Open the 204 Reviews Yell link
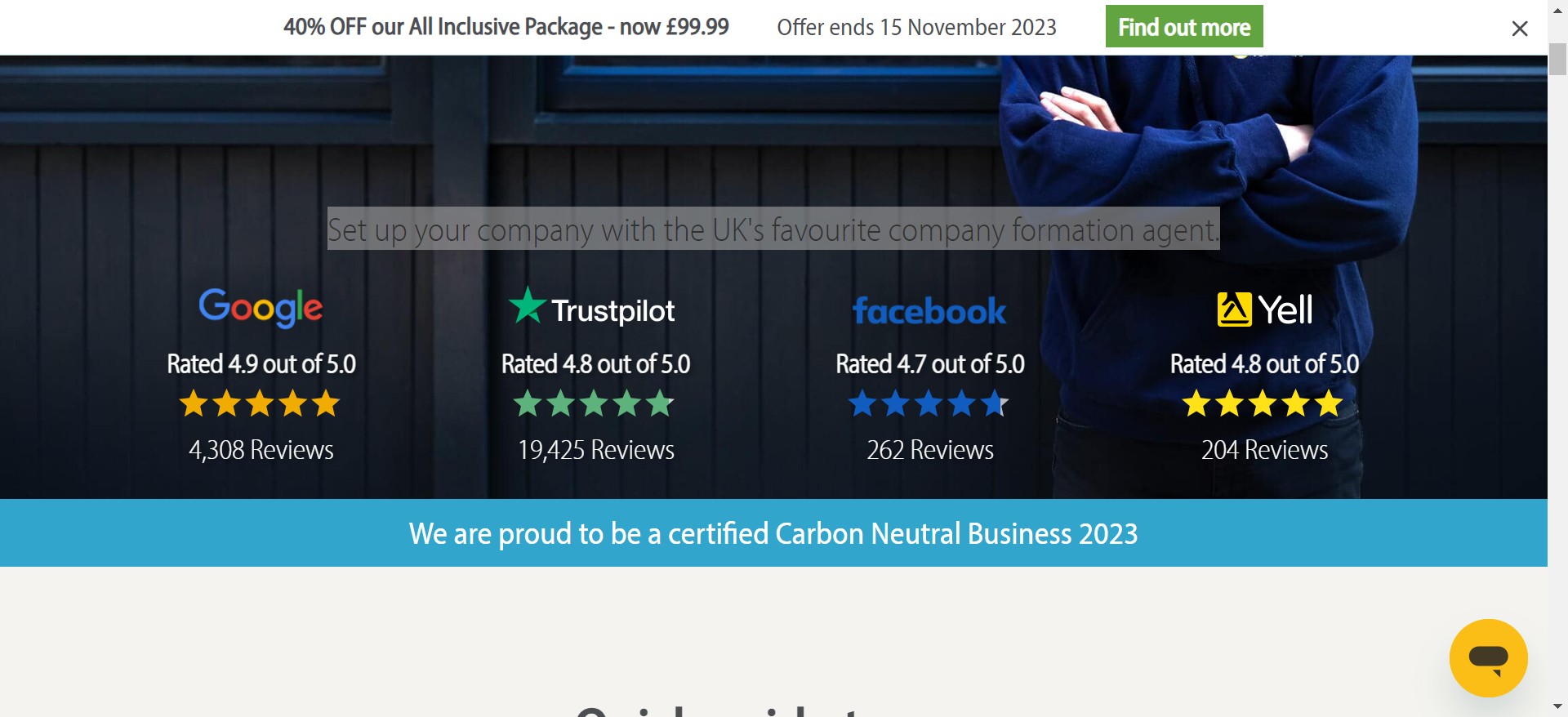Screen dimensions: 1568x717 point(1264,450)
